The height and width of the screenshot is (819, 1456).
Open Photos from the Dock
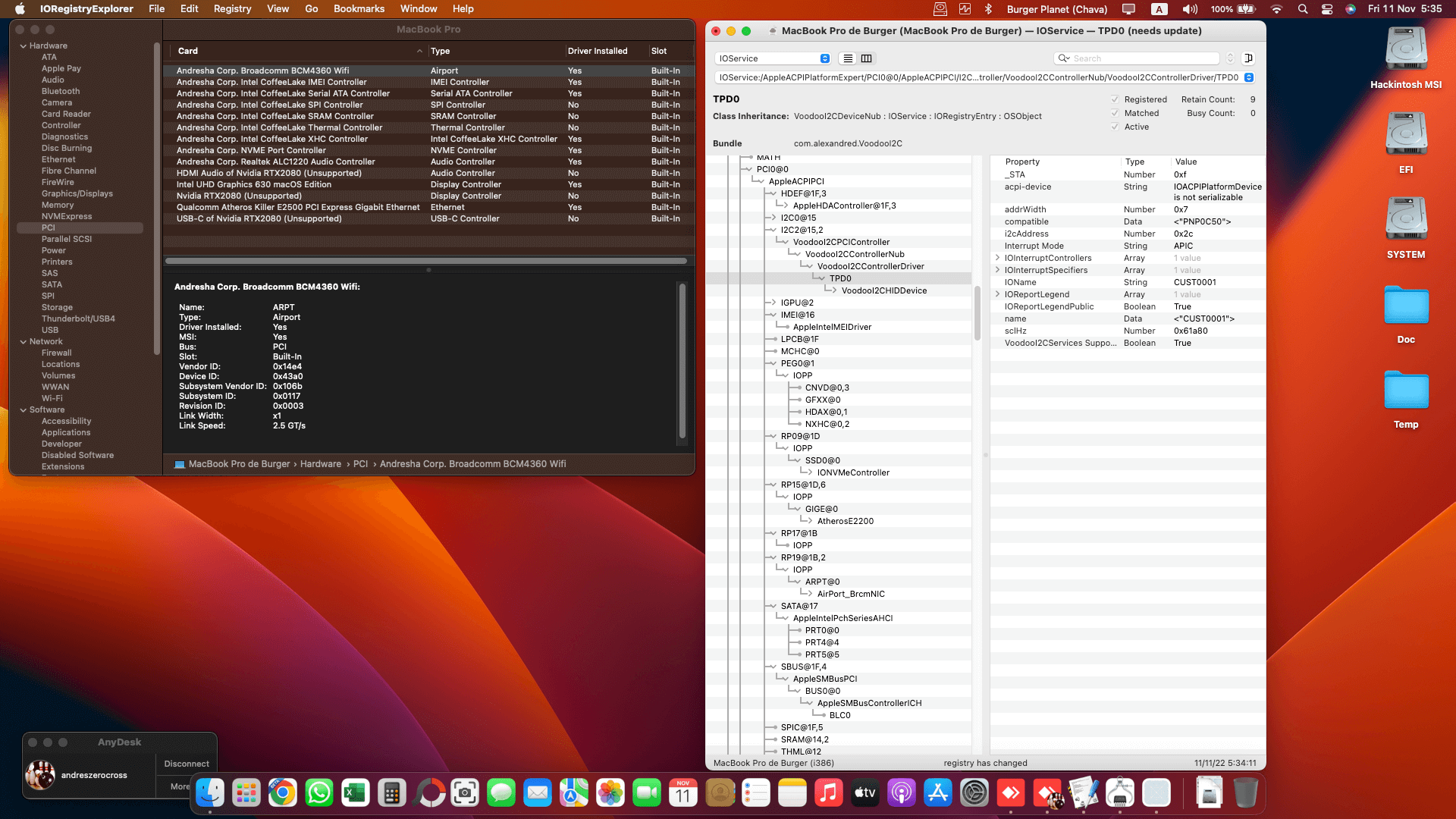coord(610,793)
